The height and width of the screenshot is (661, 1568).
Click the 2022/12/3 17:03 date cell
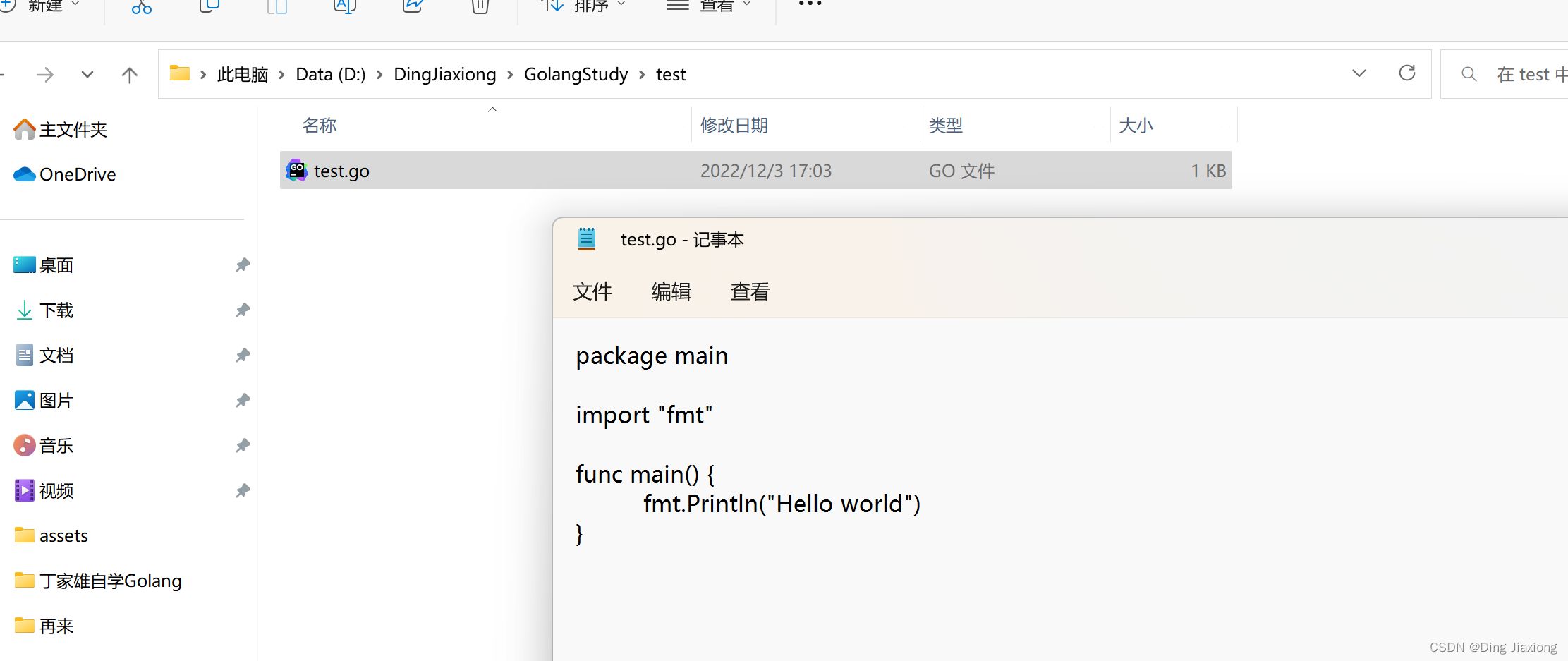pos(766,171)
